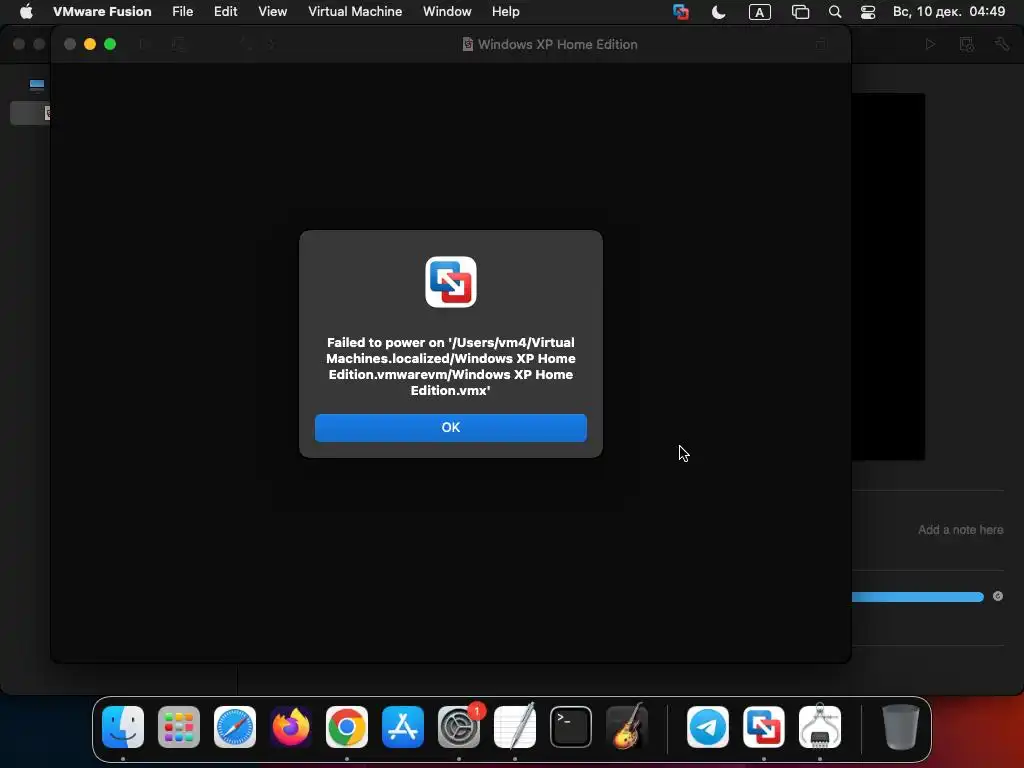Open Spotlight search in the menu bar
Image resolution: width=1024 pixels, height=768 pixels.
(x=835, y=12)
